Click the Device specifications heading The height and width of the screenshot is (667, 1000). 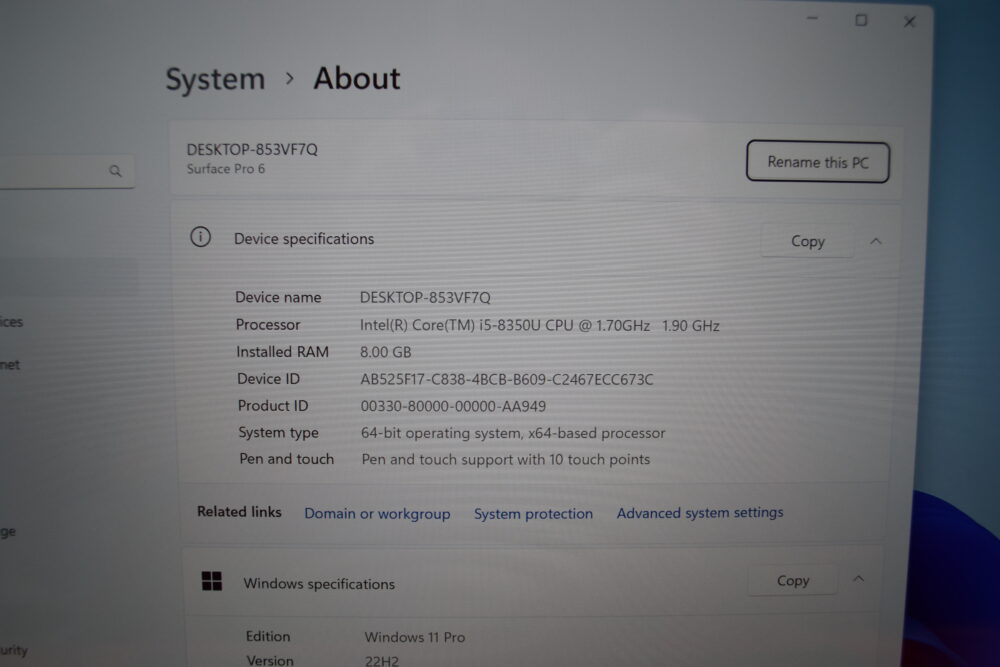tap(304, 239)
